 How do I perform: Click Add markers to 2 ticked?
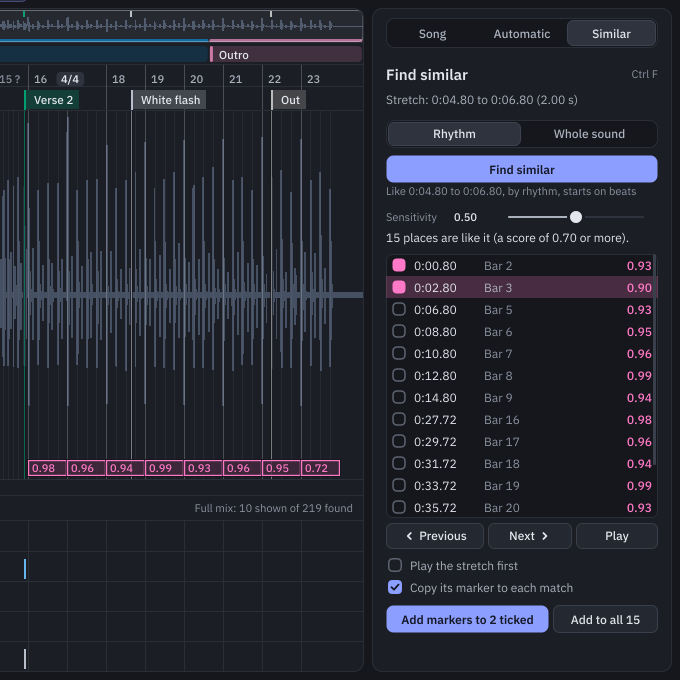467,619
